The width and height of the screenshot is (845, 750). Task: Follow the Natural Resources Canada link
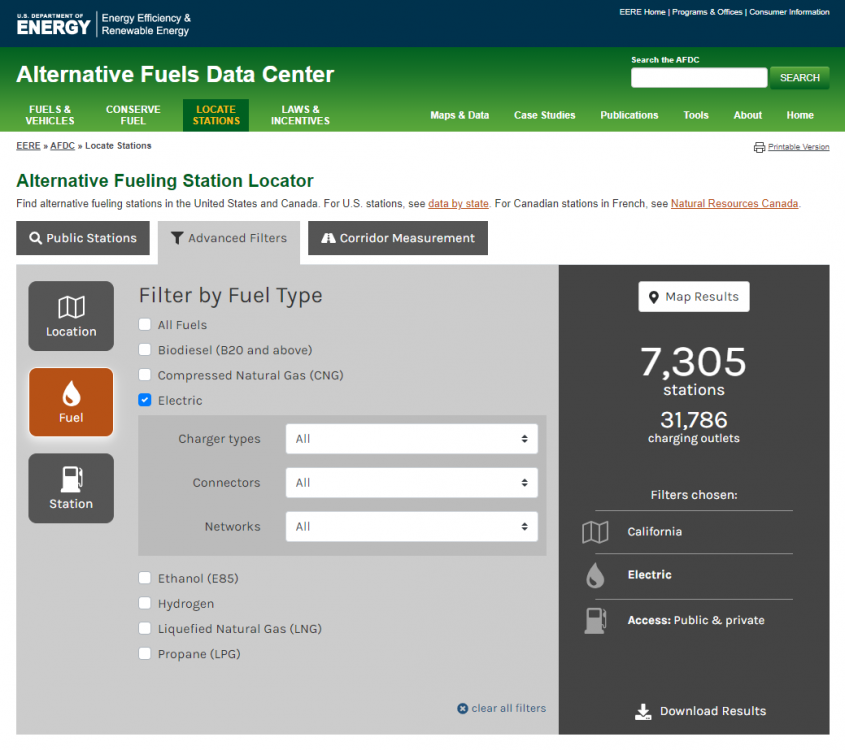click(x=734, y=204)
